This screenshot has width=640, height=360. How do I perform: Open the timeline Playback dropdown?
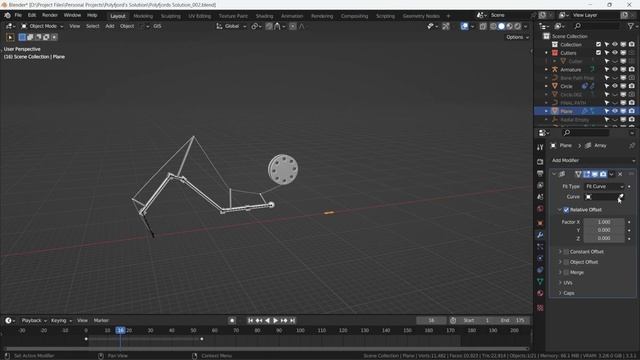tap(34, 321)
